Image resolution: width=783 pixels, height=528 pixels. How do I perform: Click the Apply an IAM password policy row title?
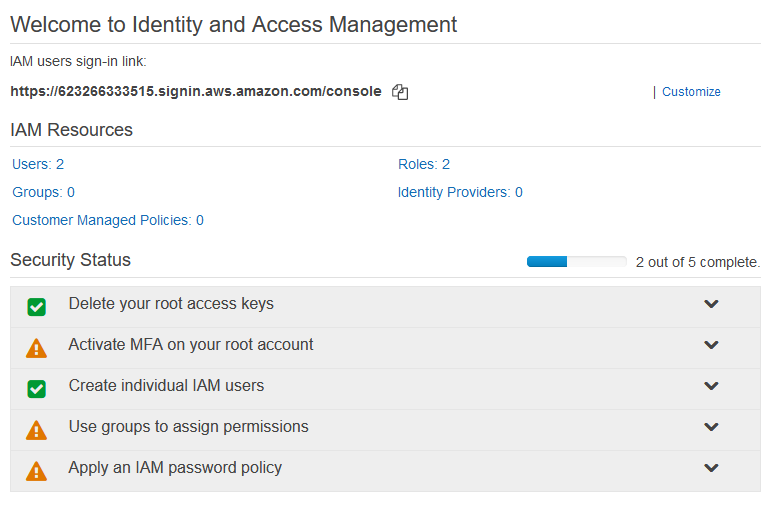(175, 467)
